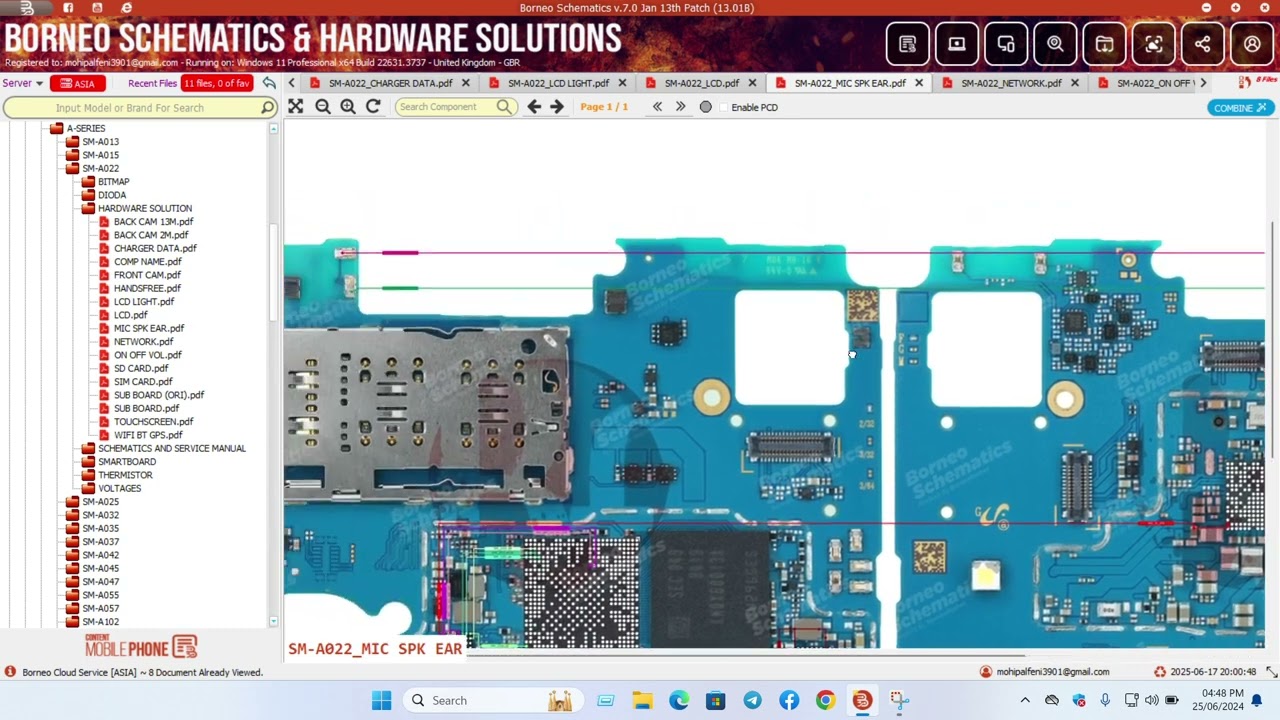Close the SM-A022_CHARGER DATA.pdf tab
The height and width of the screenshot is (720, 1280).
(465, 83)
